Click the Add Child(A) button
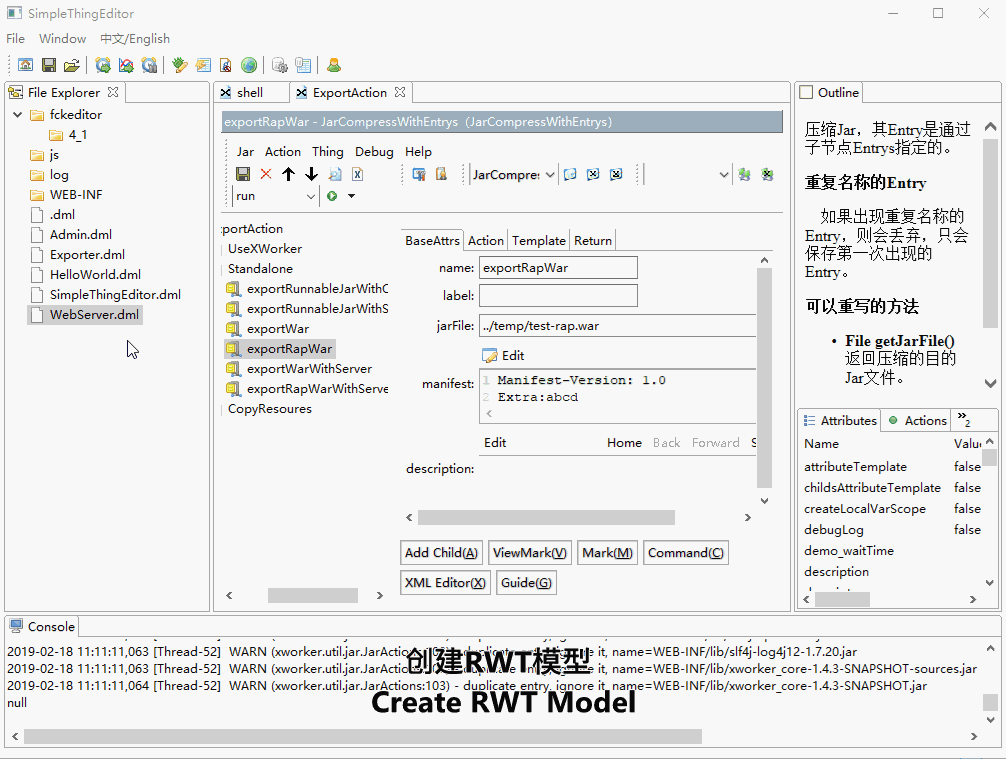The image size is (1006, 759). point(441,552)
